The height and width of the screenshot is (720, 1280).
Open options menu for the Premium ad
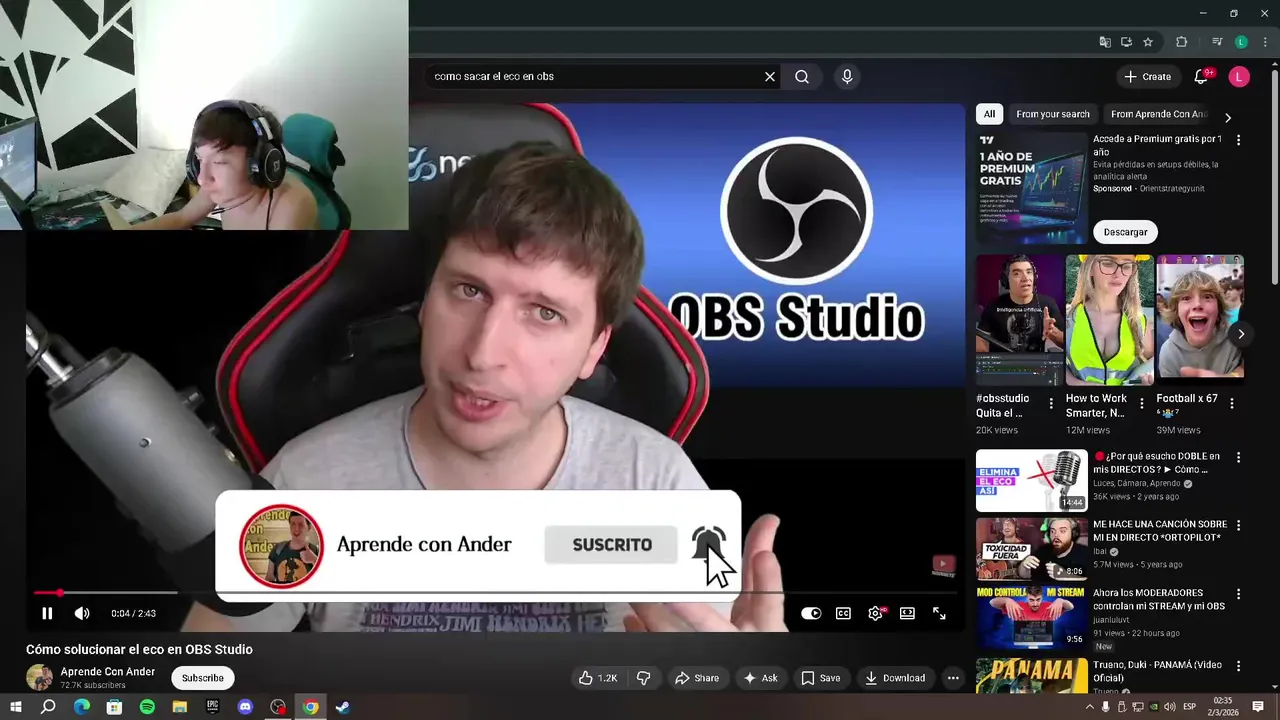1238,140
